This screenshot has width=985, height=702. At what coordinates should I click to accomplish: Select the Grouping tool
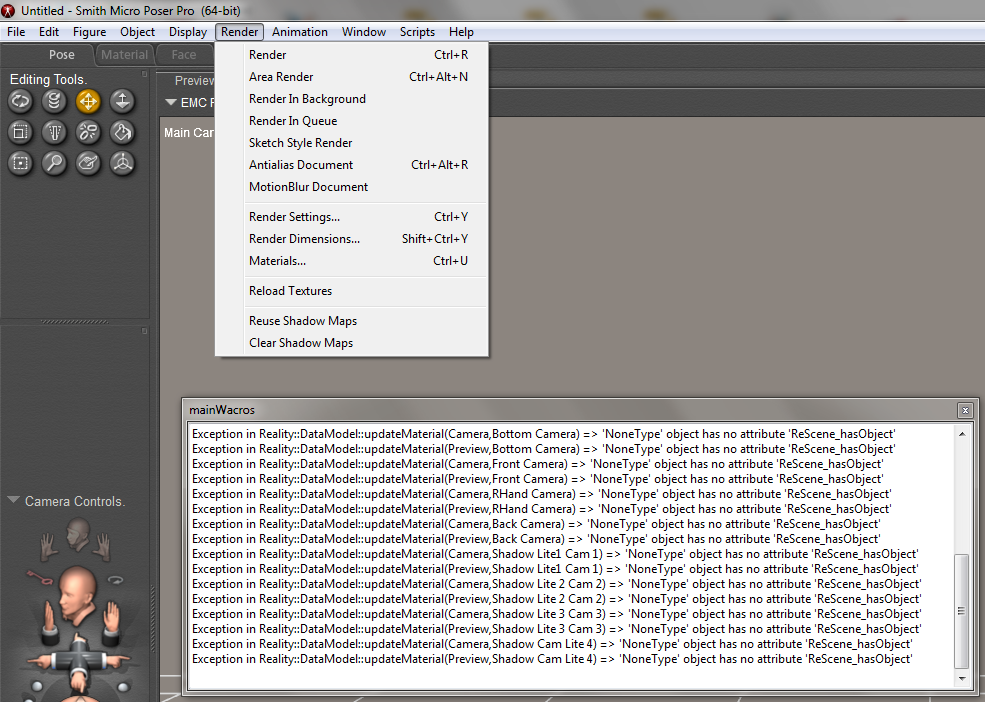click(20, 163)
